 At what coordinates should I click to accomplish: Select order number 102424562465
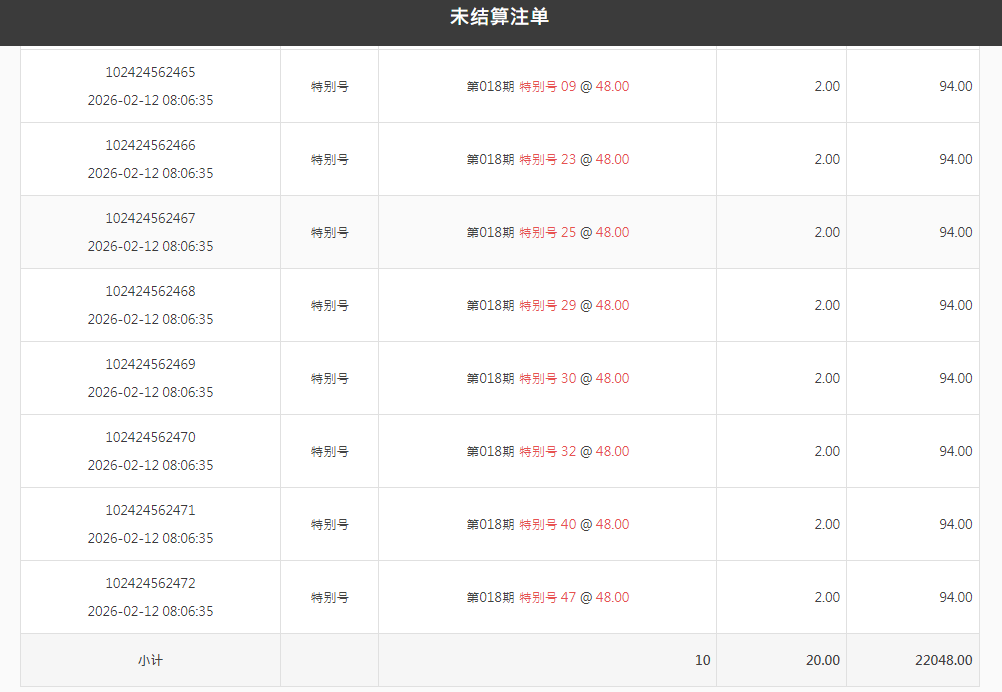[x=150, y=73]
